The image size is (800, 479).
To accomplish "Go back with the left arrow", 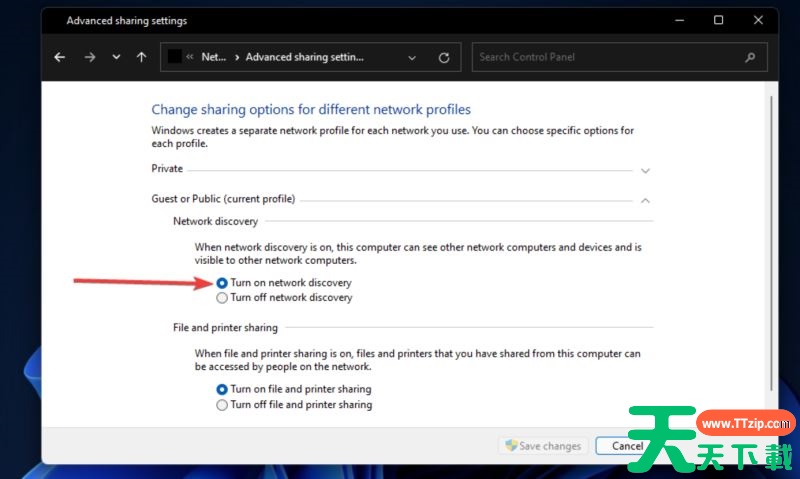I will click(60, 57).
